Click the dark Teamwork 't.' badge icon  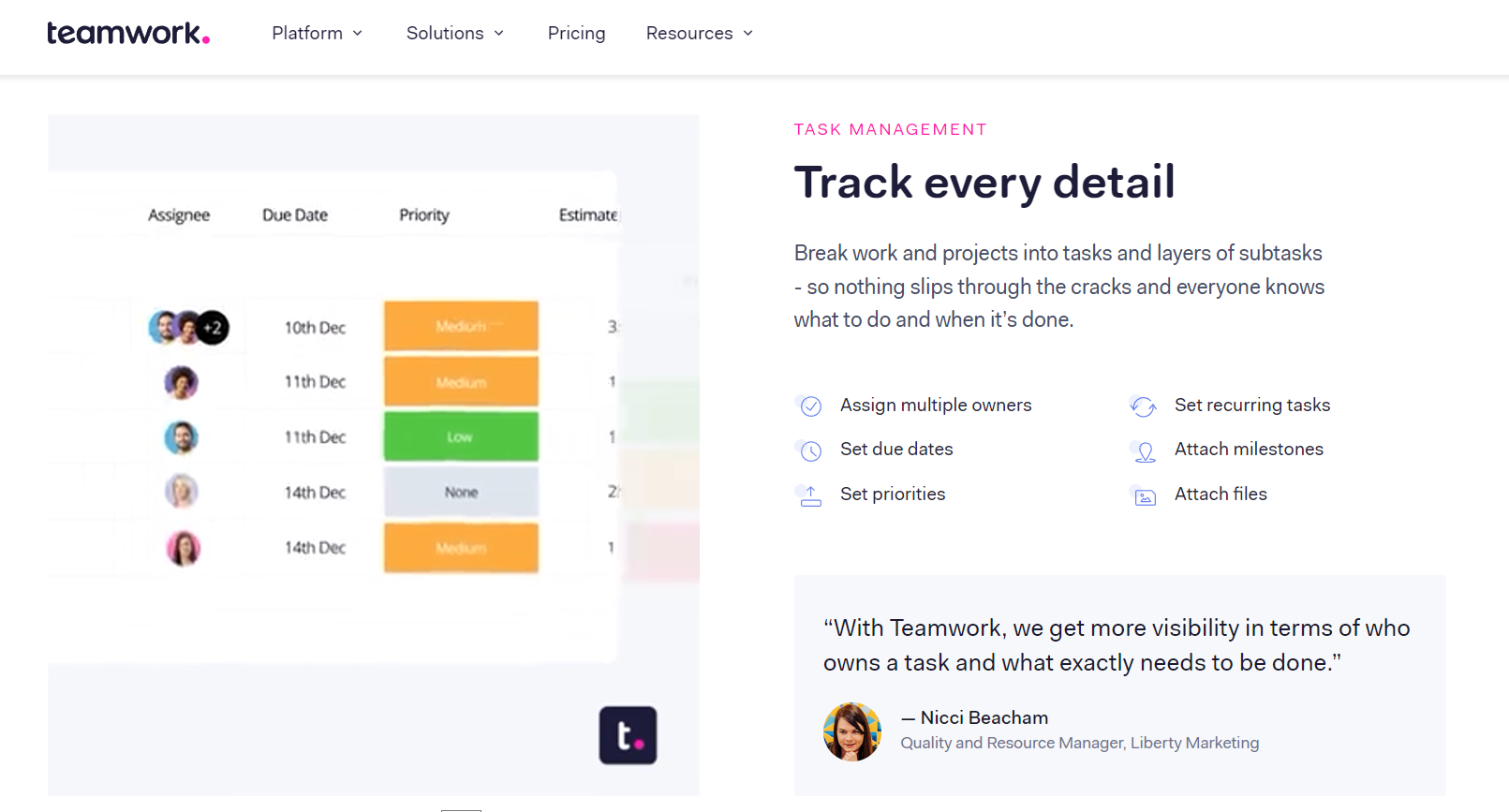pyautogui.click(x=628, y=735)
